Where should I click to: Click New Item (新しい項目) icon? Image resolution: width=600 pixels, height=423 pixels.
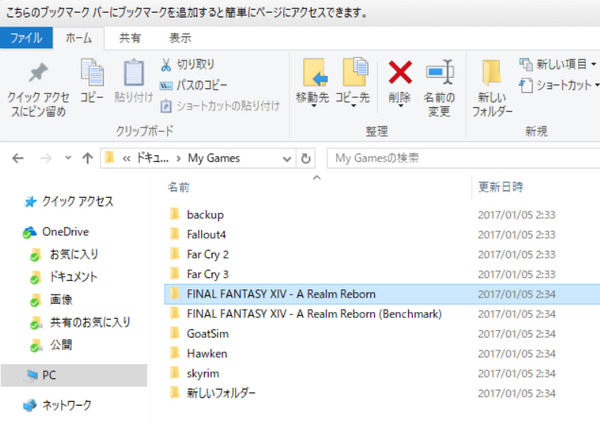click(x=526, y=64)
